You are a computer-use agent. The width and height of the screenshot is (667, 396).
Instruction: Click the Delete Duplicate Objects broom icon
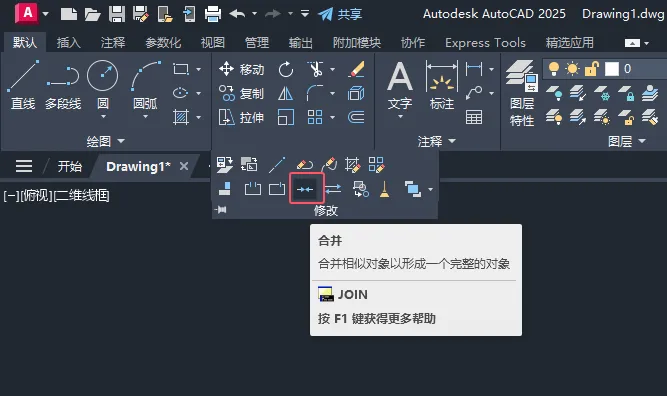(385, 189)
